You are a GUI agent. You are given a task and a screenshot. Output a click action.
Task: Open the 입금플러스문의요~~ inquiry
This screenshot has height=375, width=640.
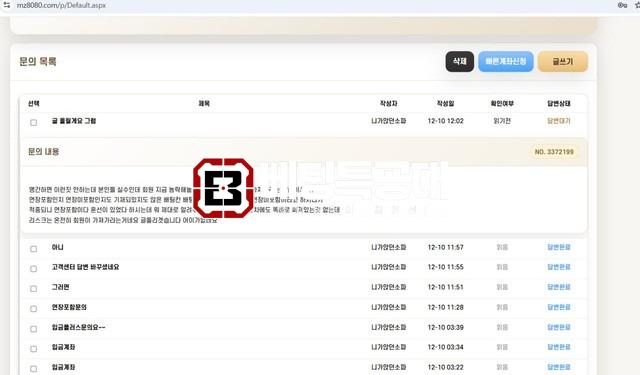78,327
